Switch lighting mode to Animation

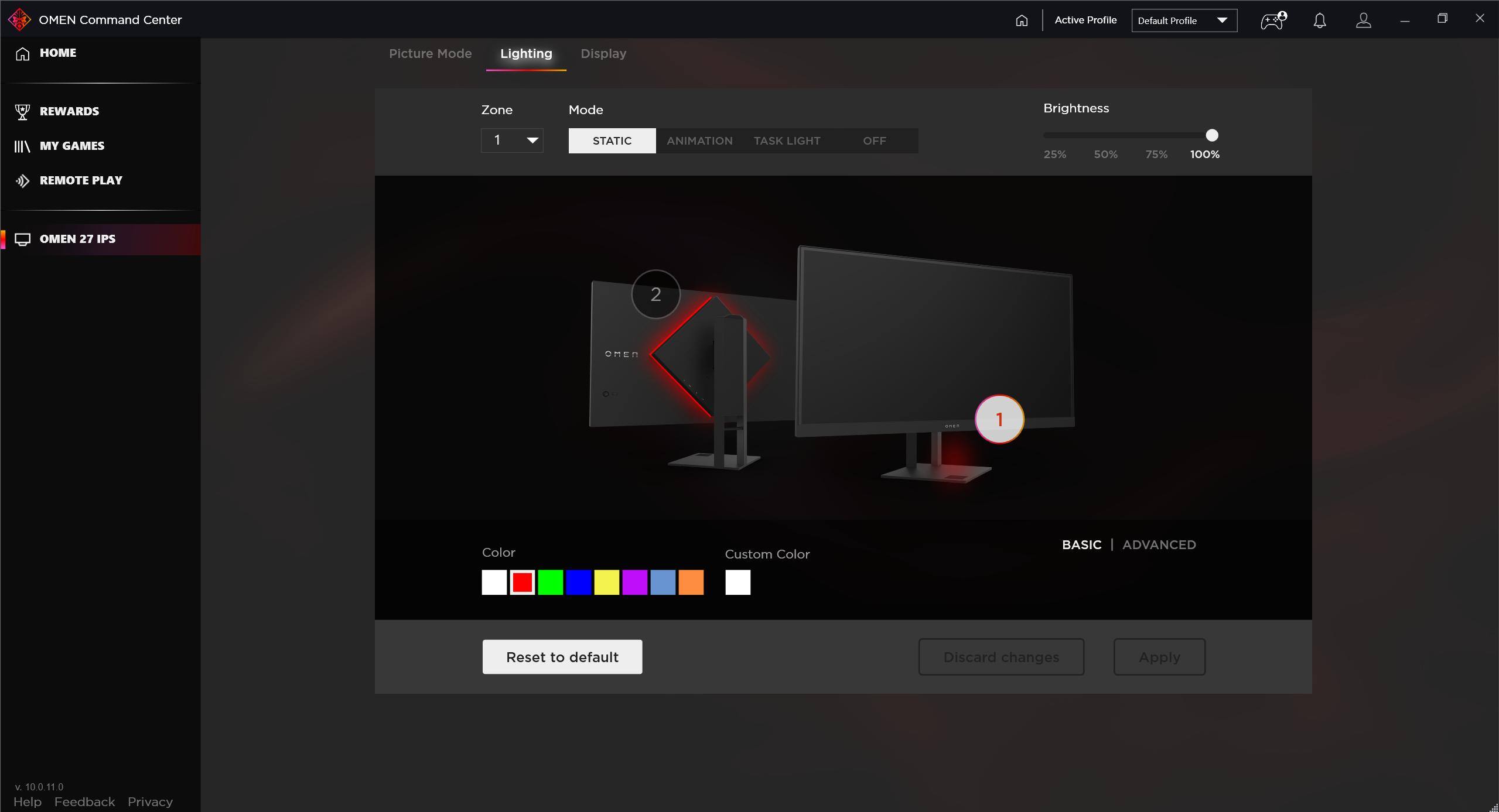699,141
